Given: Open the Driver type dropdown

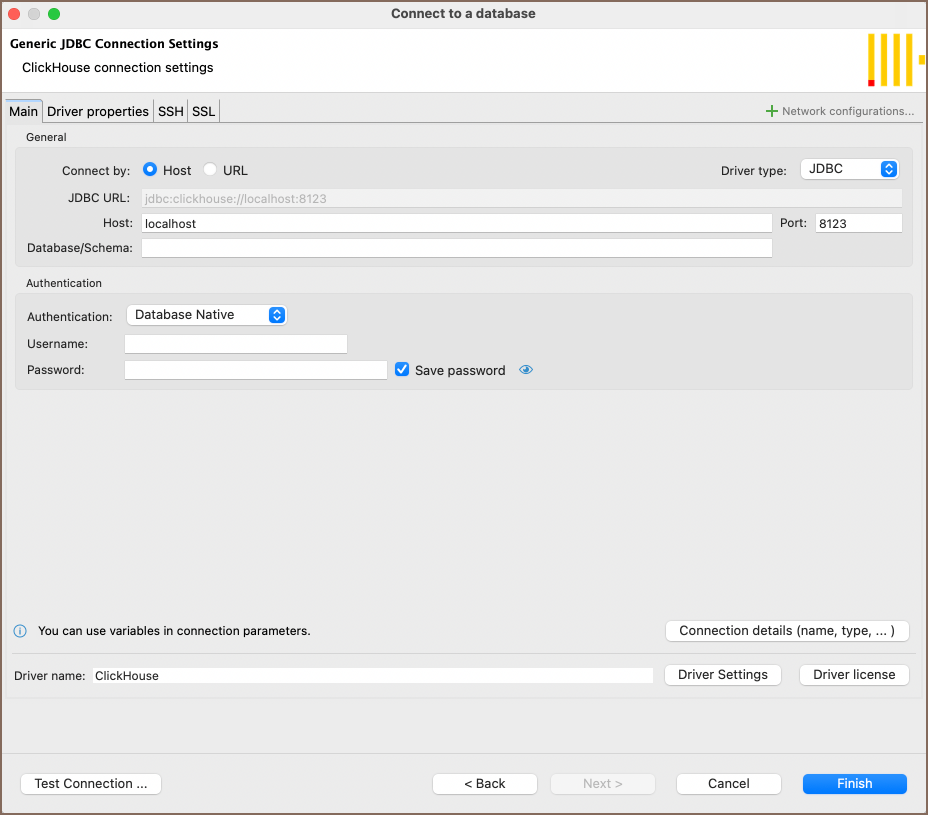Looking at the screenshot, I should tap(849, 169).
